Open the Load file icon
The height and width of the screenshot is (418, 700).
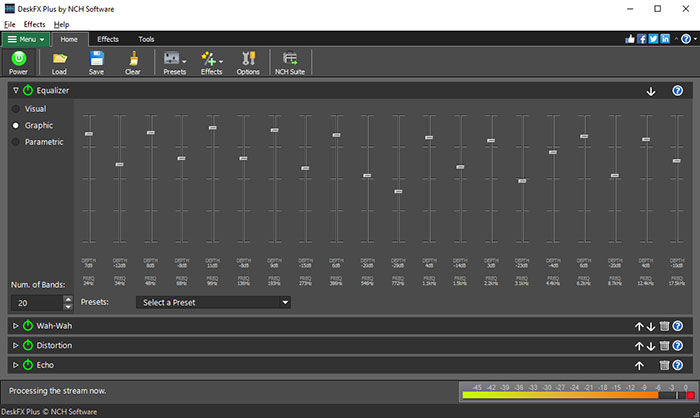tap(59, 62)
